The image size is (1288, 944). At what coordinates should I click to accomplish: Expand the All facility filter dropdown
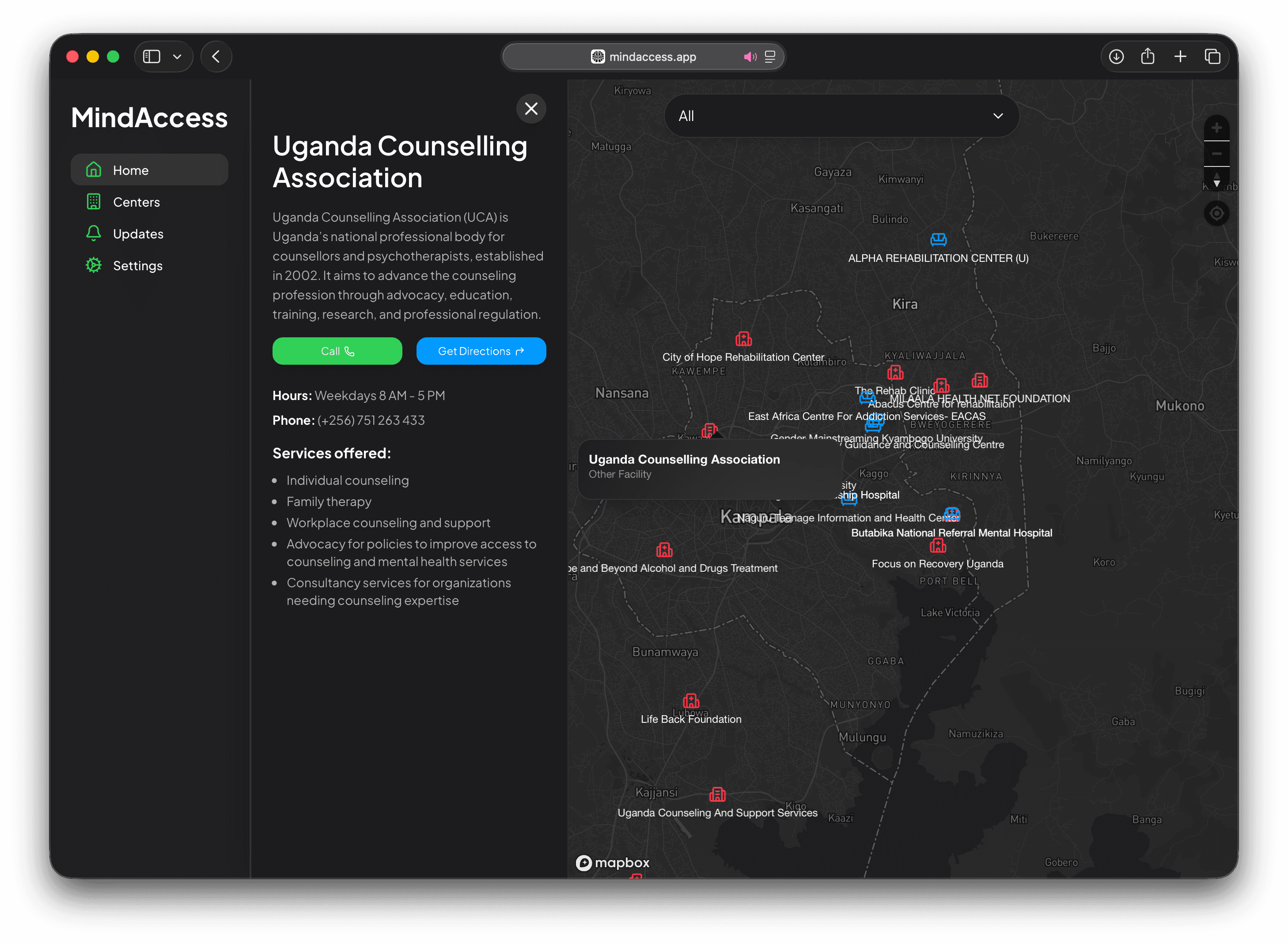coord(841,116)
